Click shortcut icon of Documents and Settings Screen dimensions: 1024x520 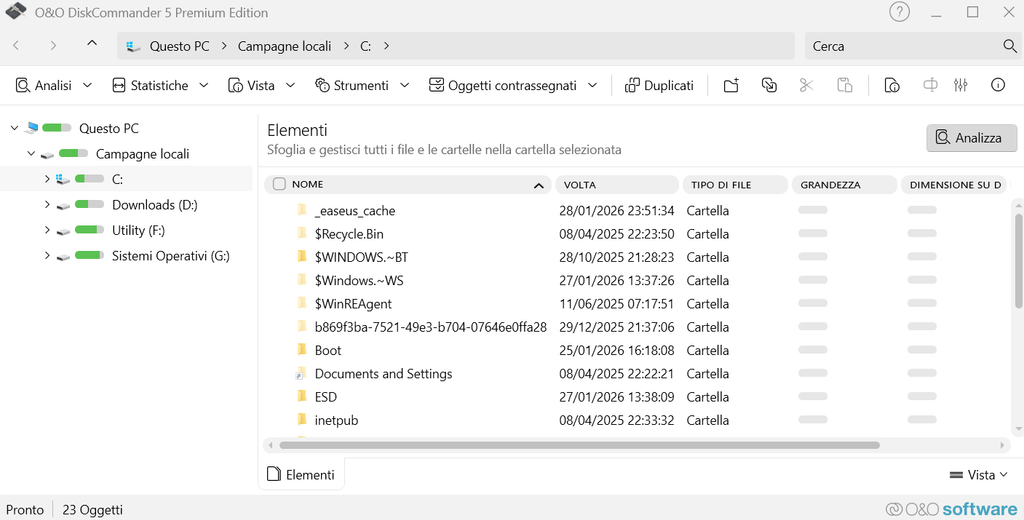(x=300, y=374)
